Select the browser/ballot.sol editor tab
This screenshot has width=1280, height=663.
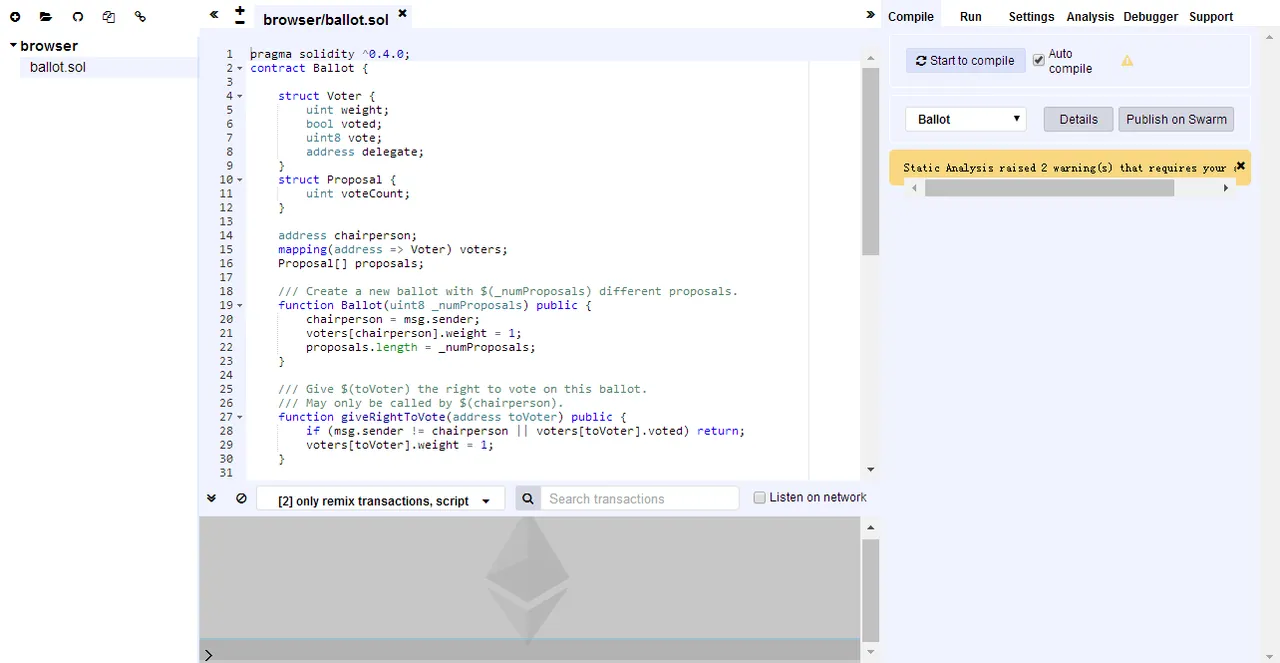point(325,19)
